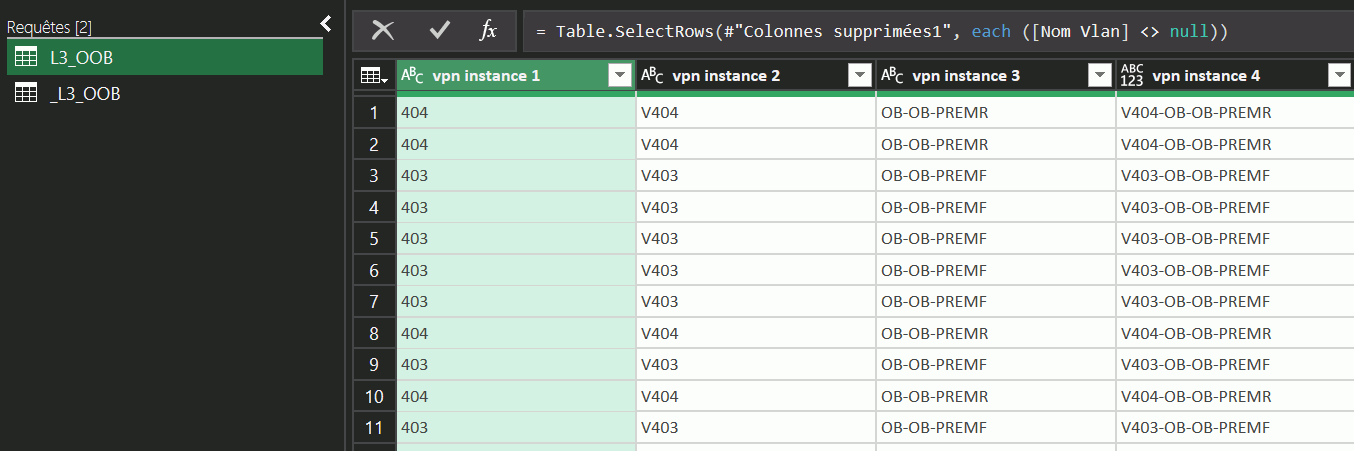Click cell V404-OB-OB-PREMR in row 1

click(1196, 113)
